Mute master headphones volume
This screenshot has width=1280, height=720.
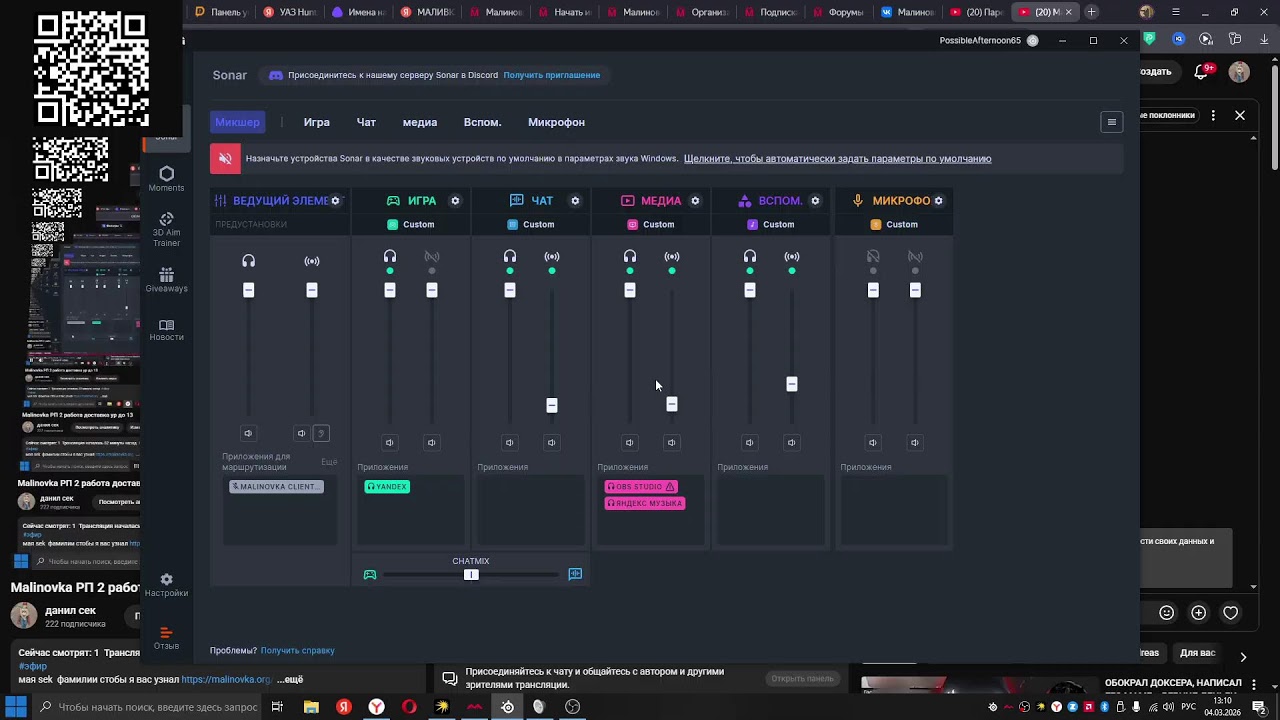click(248, 433)
